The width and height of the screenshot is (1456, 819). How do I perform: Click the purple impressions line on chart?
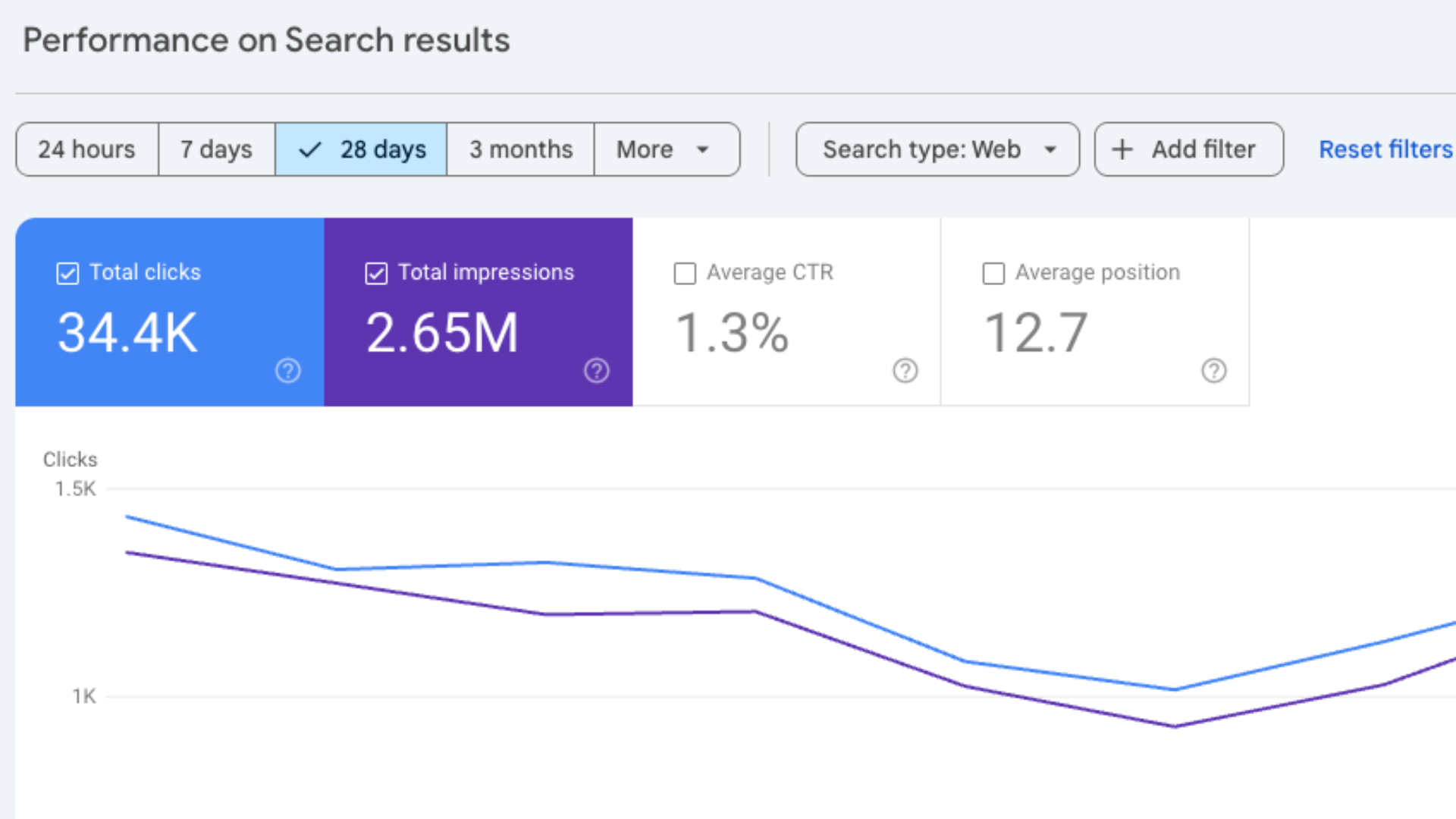tap(652, 613)
